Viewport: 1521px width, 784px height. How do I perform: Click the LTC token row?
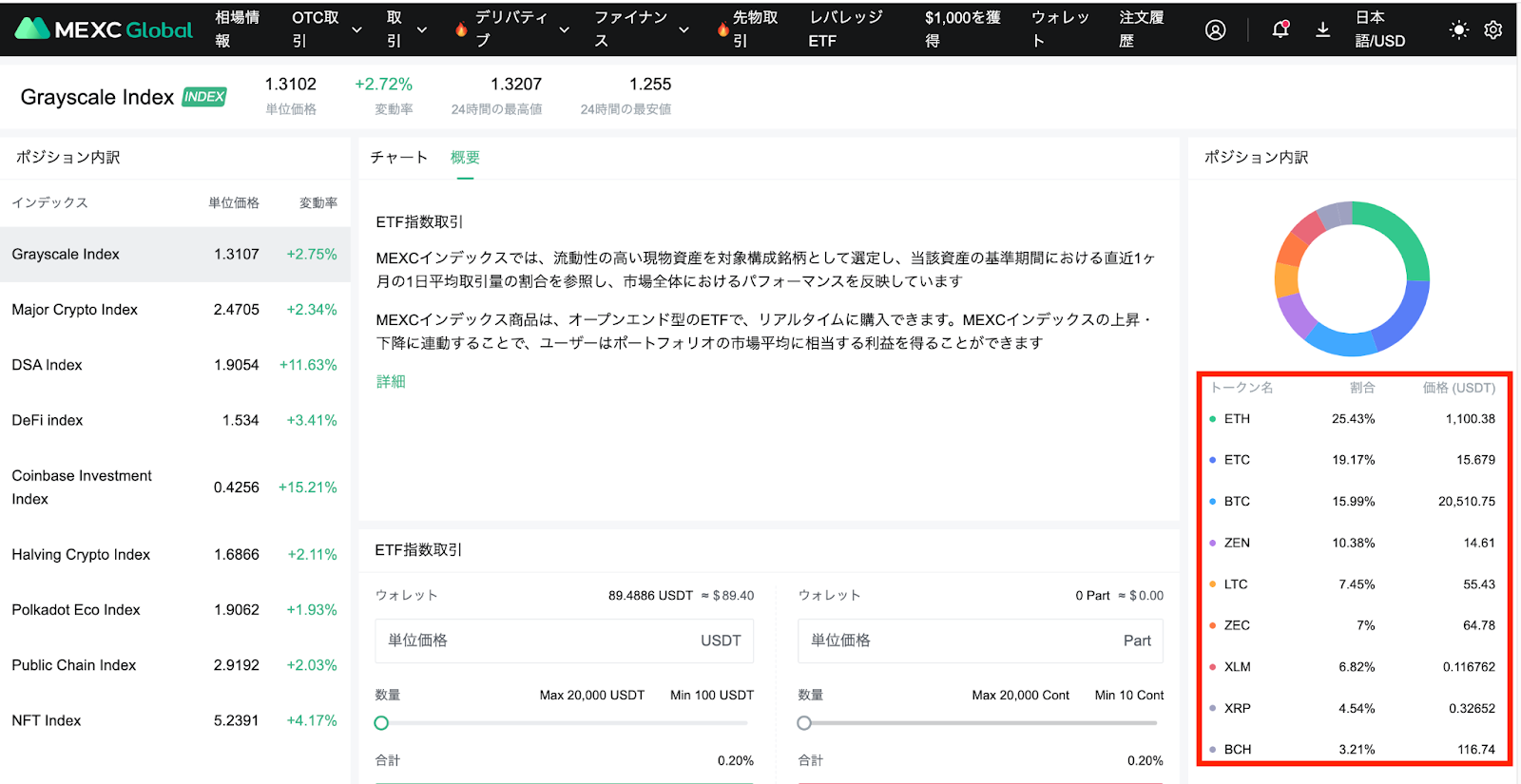pyautogui.click(x=1352, y=583)
